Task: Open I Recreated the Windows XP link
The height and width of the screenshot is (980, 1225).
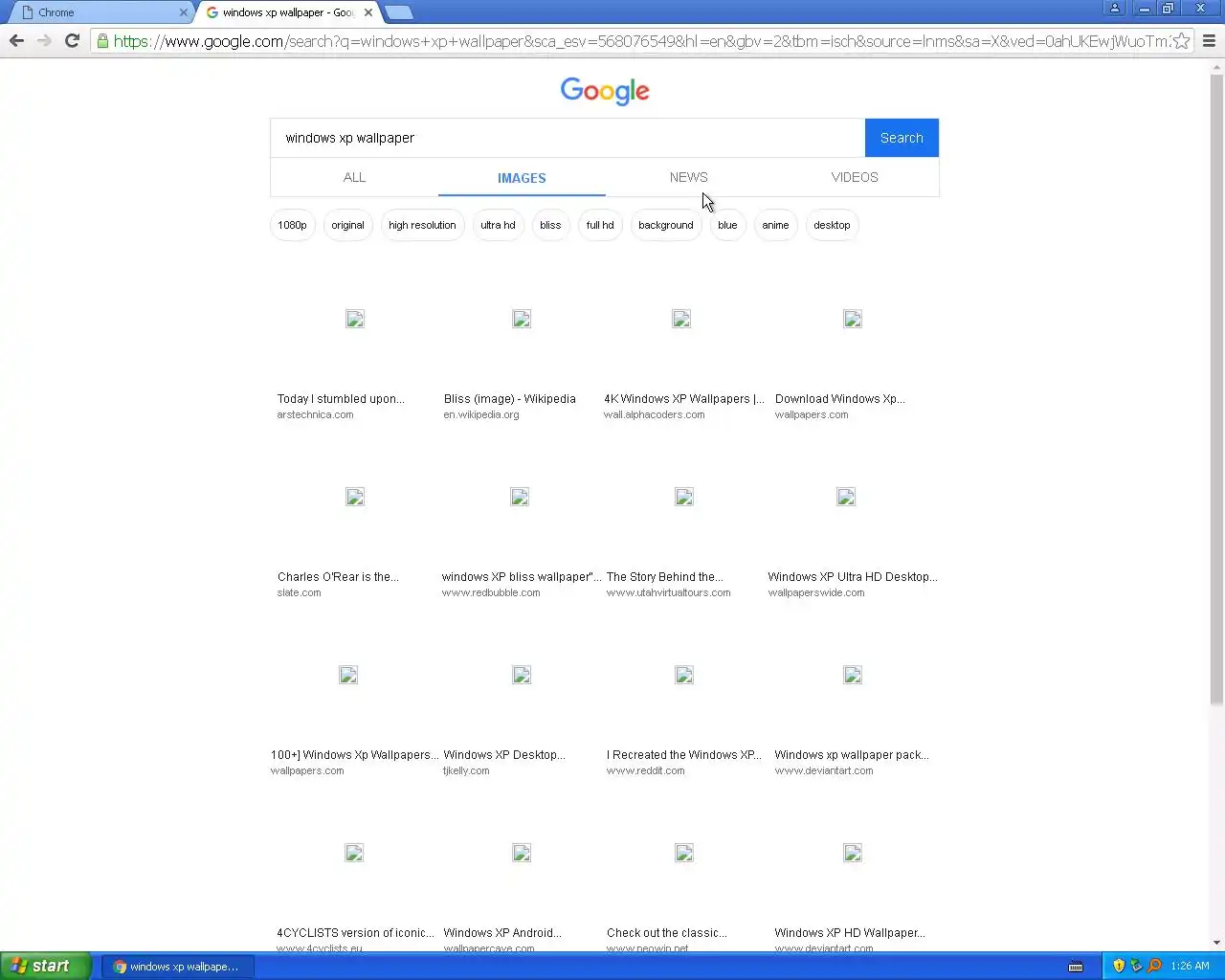Action: 683,755
